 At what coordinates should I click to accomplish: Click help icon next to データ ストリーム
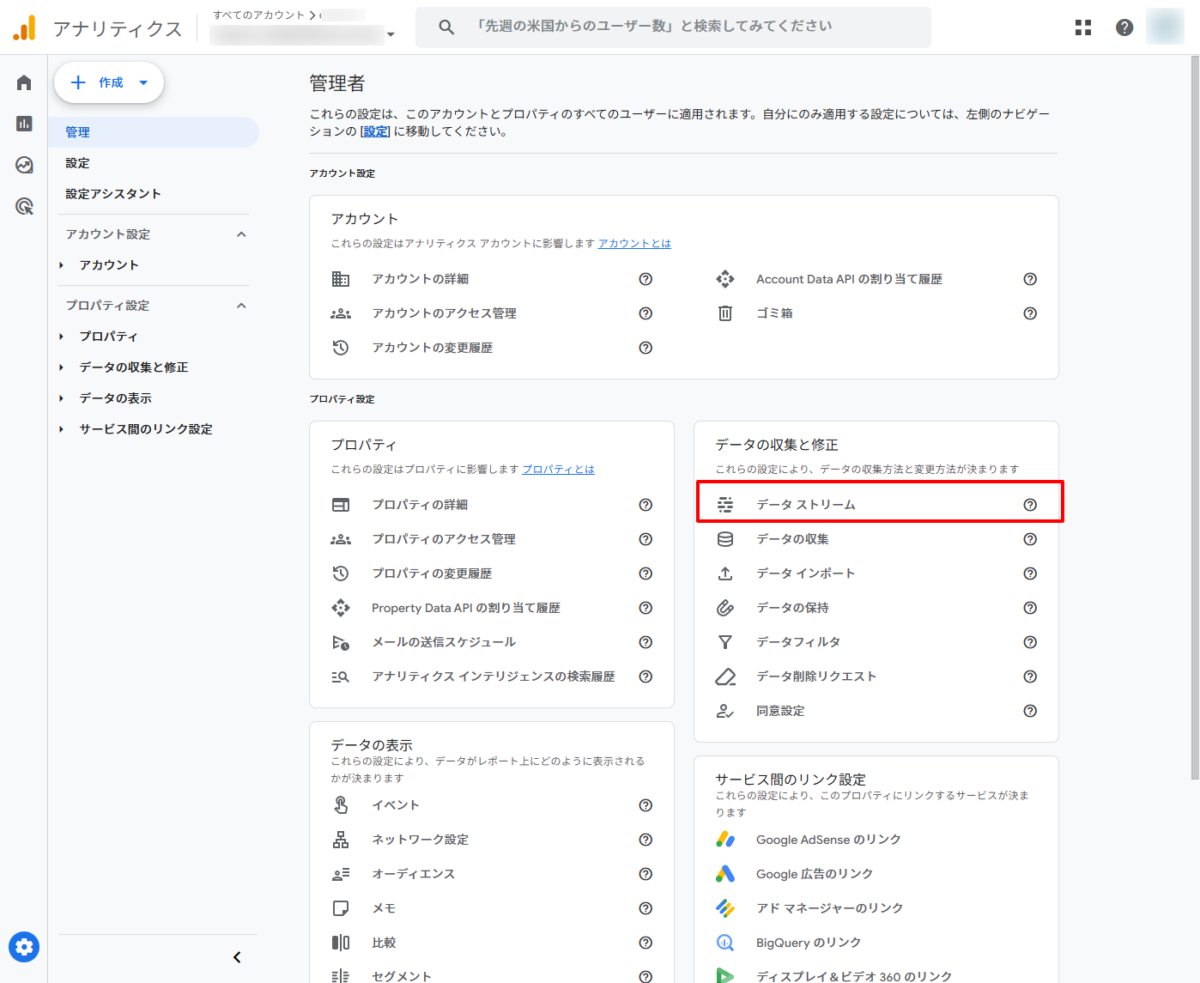[x=1030, y=505]
